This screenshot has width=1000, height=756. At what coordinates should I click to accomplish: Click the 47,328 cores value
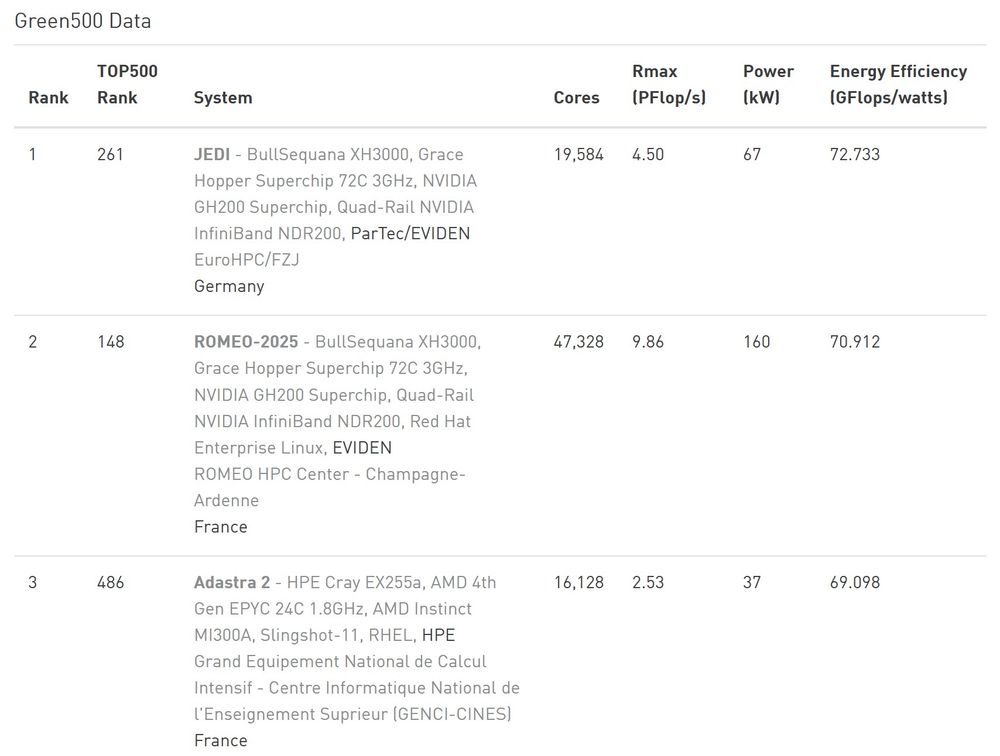click(x=578, y=342)
